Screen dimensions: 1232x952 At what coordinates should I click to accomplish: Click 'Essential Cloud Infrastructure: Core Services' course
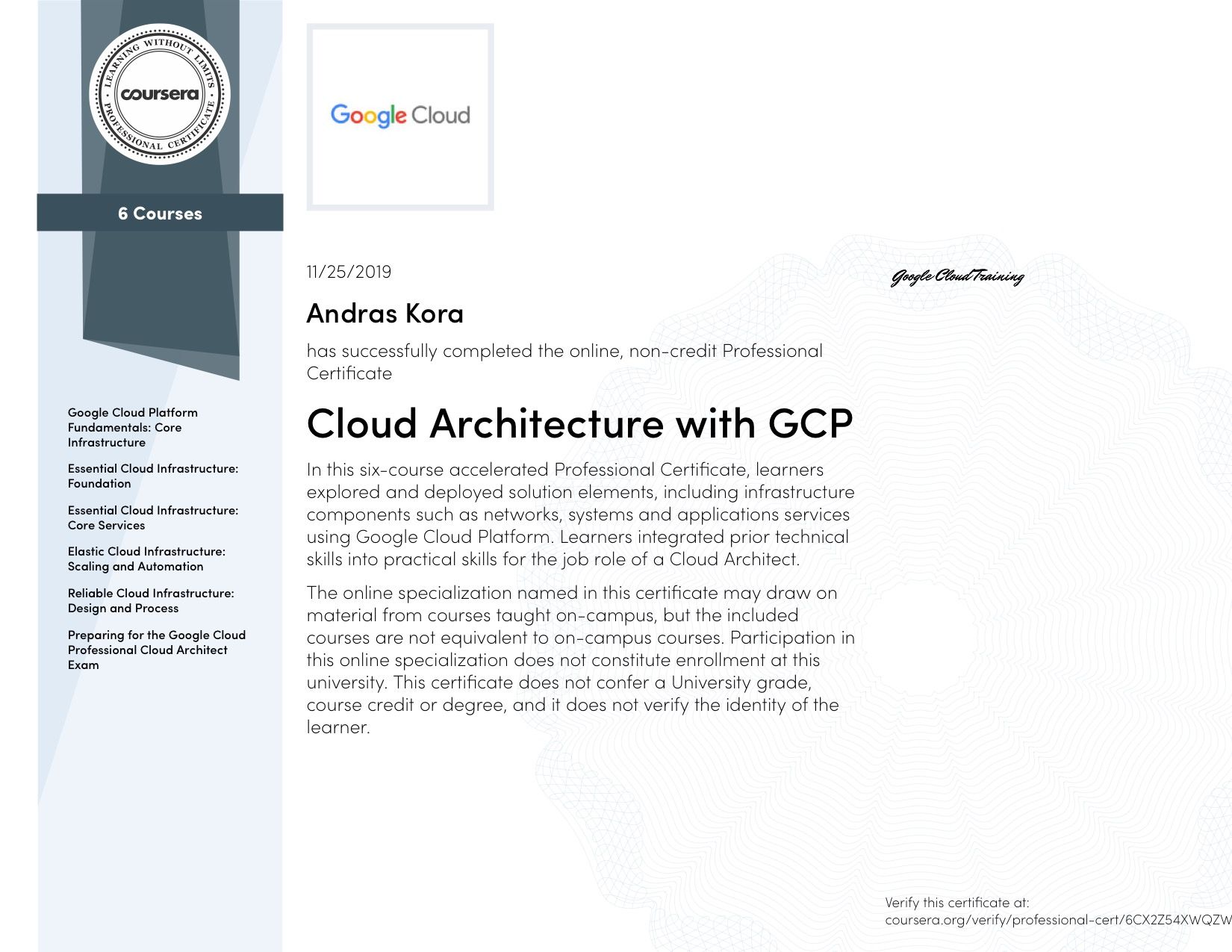pos(153,517)
